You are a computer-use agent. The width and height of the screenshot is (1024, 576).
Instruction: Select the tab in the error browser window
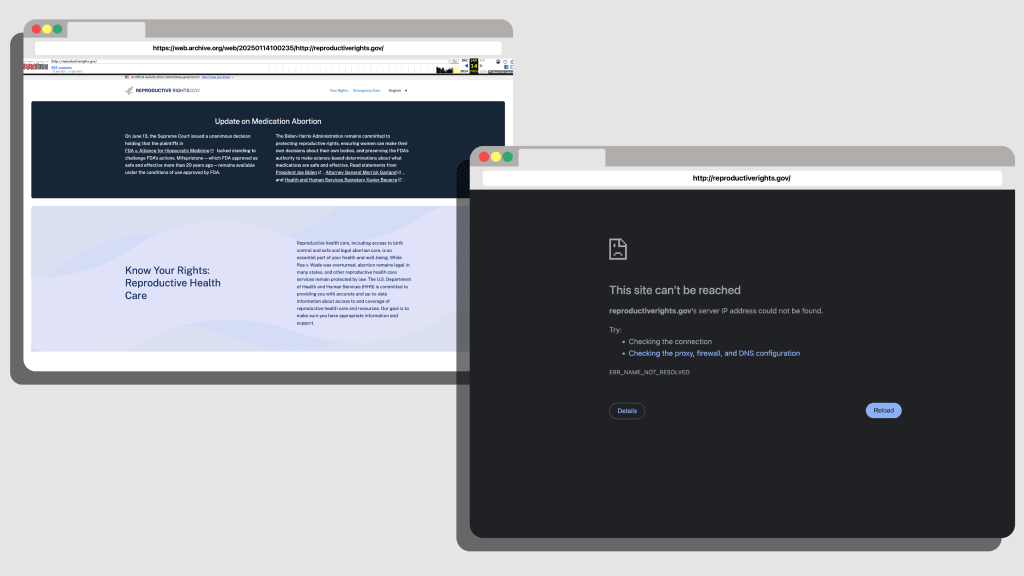tap(561, 158)
